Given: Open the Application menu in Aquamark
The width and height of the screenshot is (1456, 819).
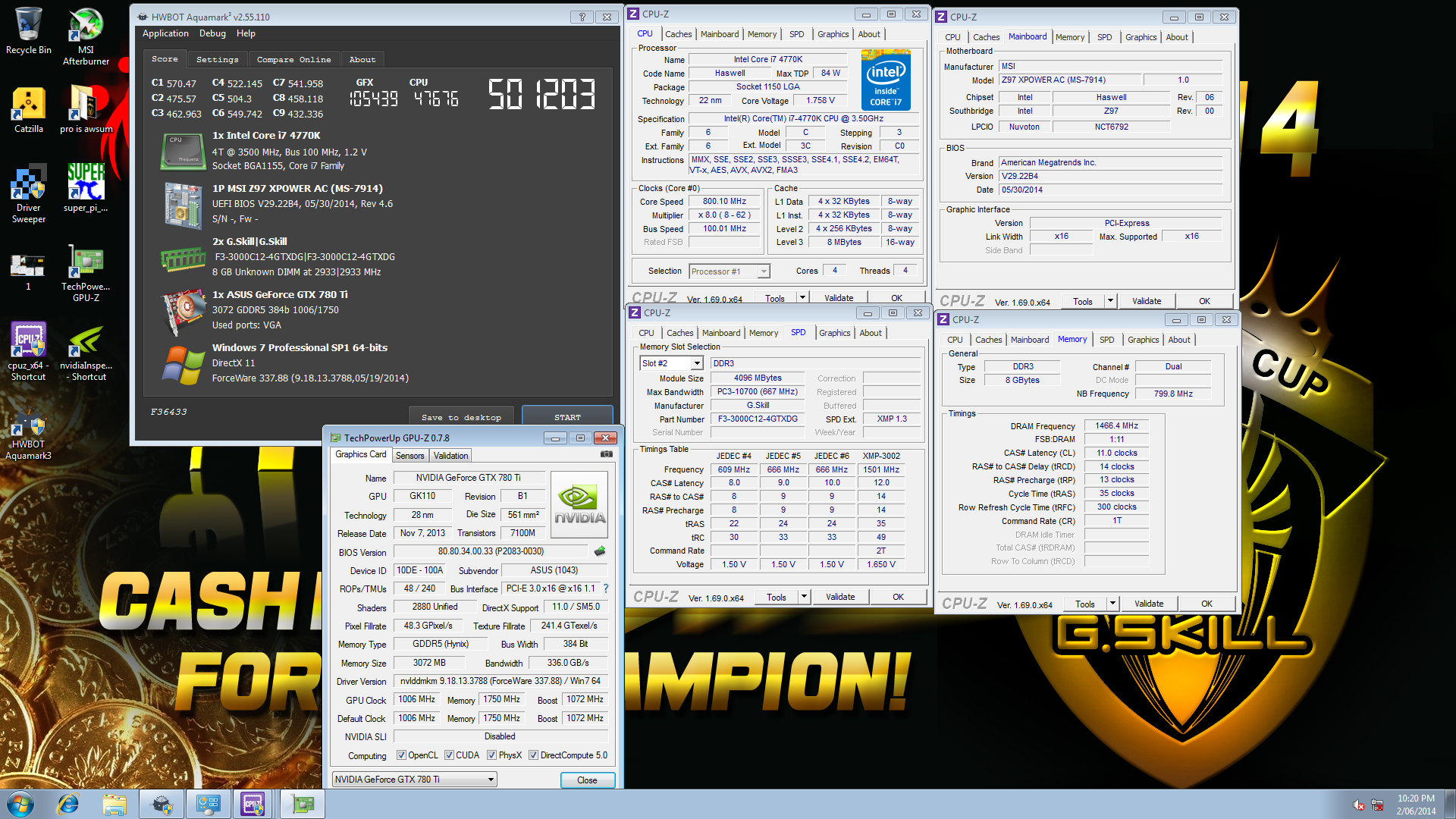Looking at the screenshot, I should (165, 33).
